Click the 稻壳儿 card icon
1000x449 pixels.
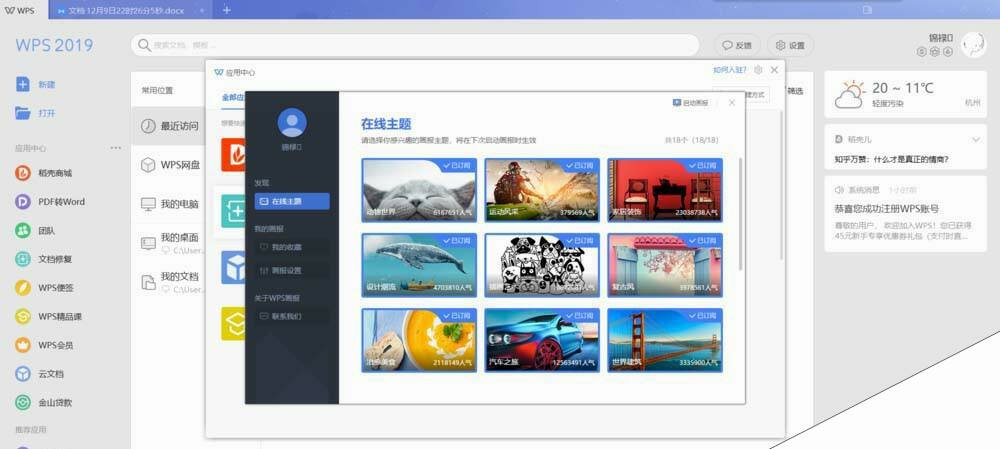(839, 139)
